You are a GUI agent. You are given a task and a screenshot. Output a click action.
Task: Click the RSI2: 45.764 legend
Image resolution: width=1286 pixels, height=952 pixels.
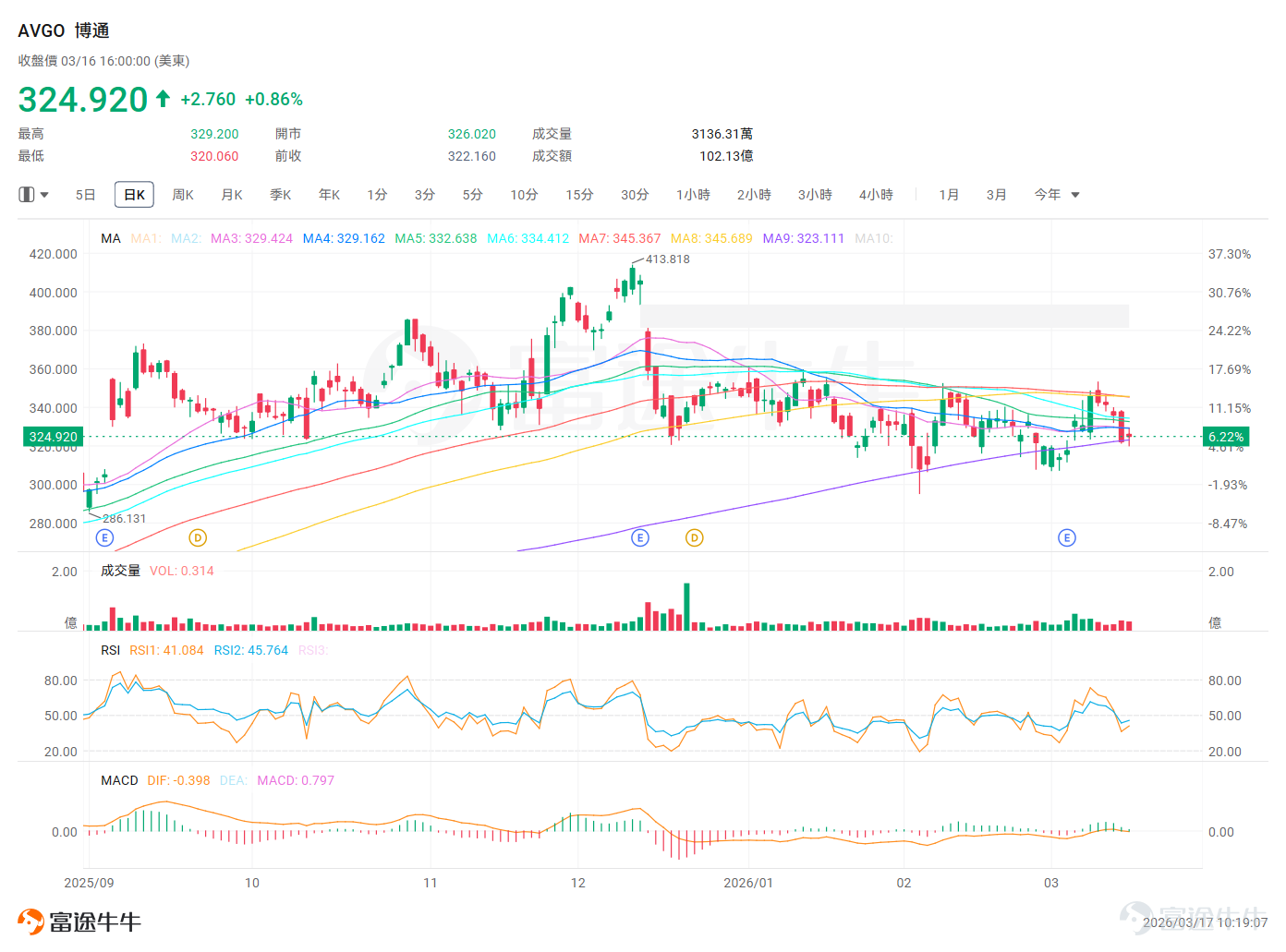pyautogui.click(x=251, y=650)
